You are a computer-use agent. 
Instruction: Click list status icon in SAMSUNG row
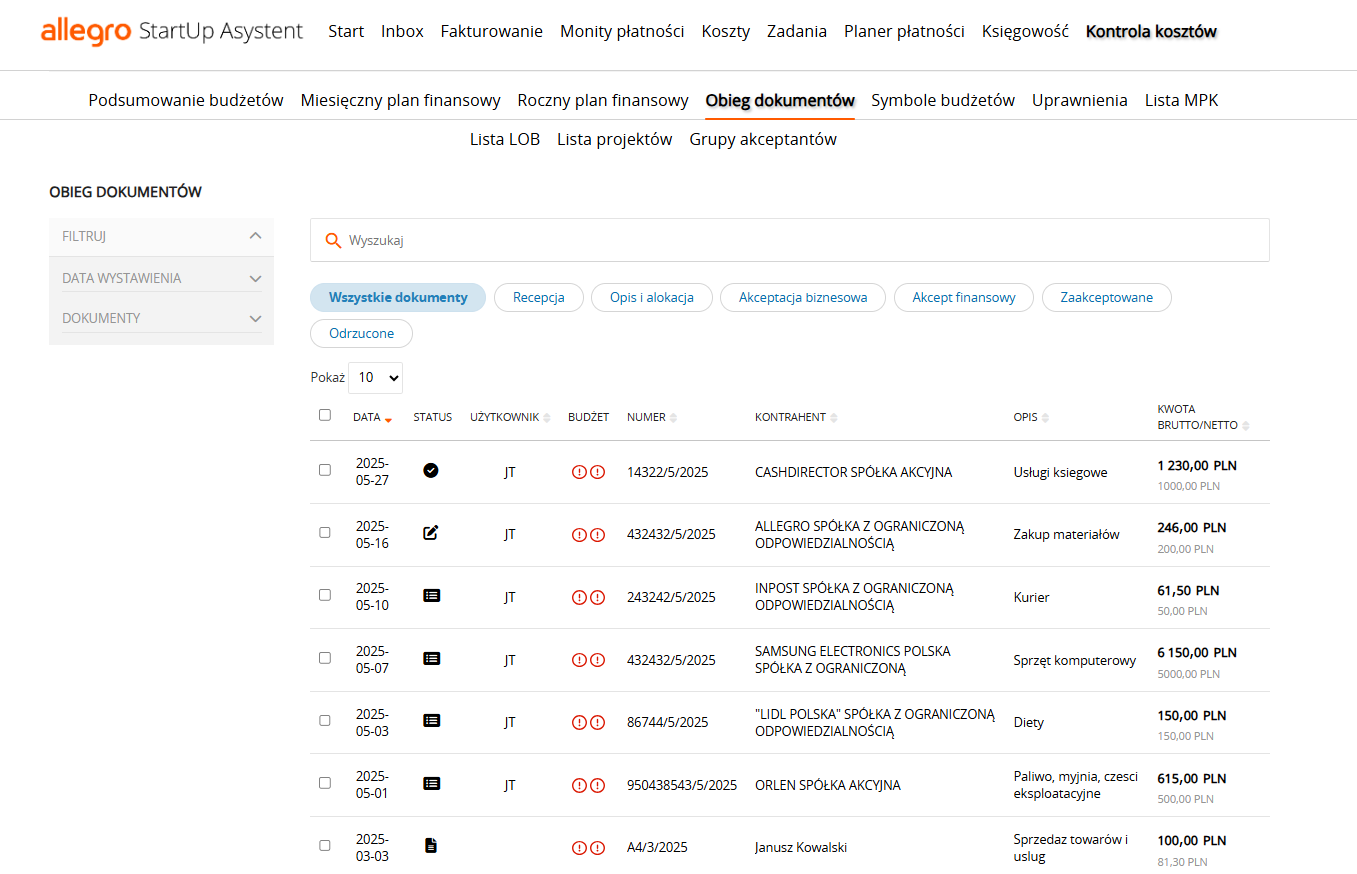tap(431, 658)
